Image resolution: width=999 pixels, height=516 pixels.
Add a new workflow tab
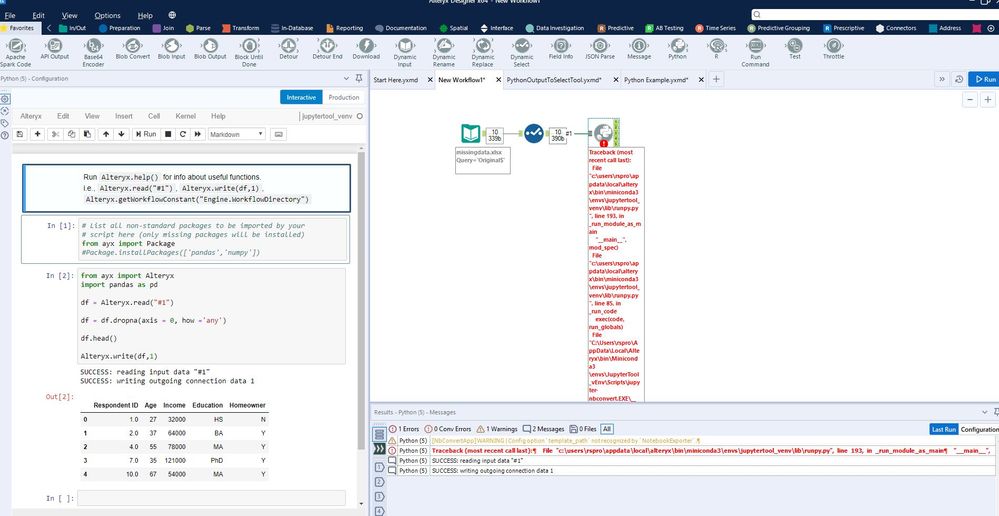pyautogui.click(x=716, y=80)
